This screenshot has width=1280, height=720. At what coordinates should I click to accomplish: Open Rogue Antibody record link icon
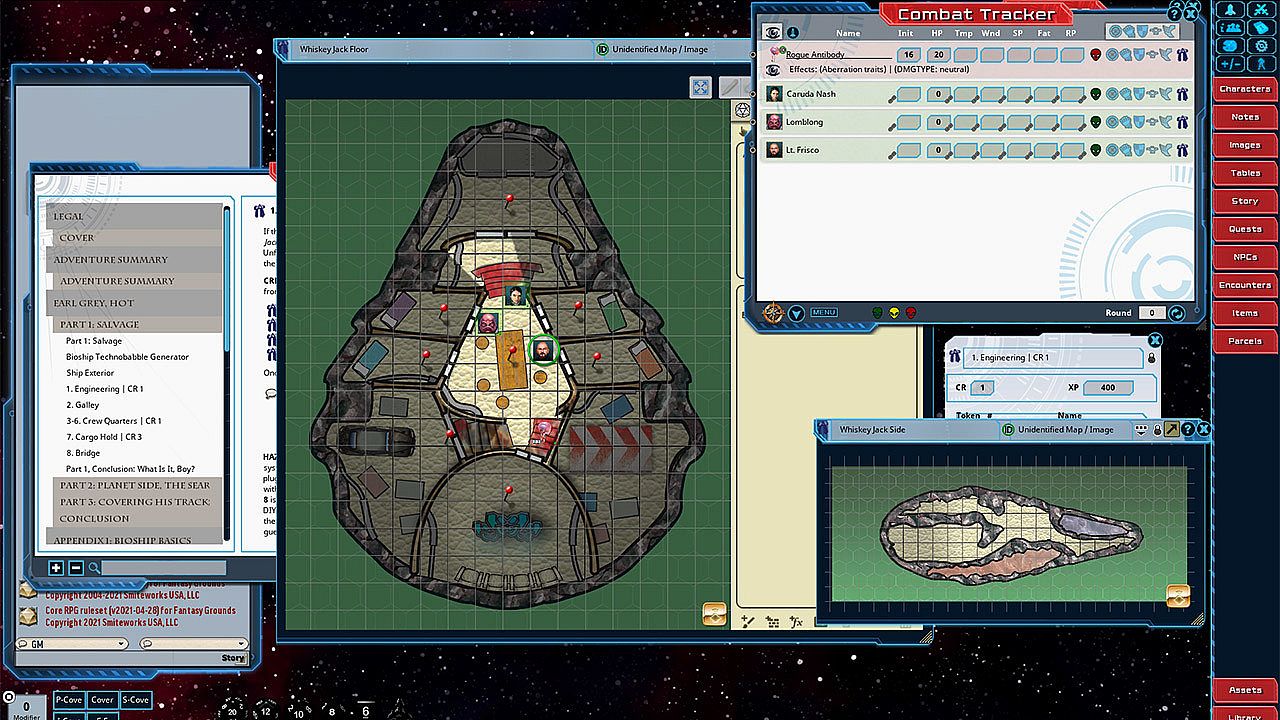pyautogui.click(x=1182, y=55)
